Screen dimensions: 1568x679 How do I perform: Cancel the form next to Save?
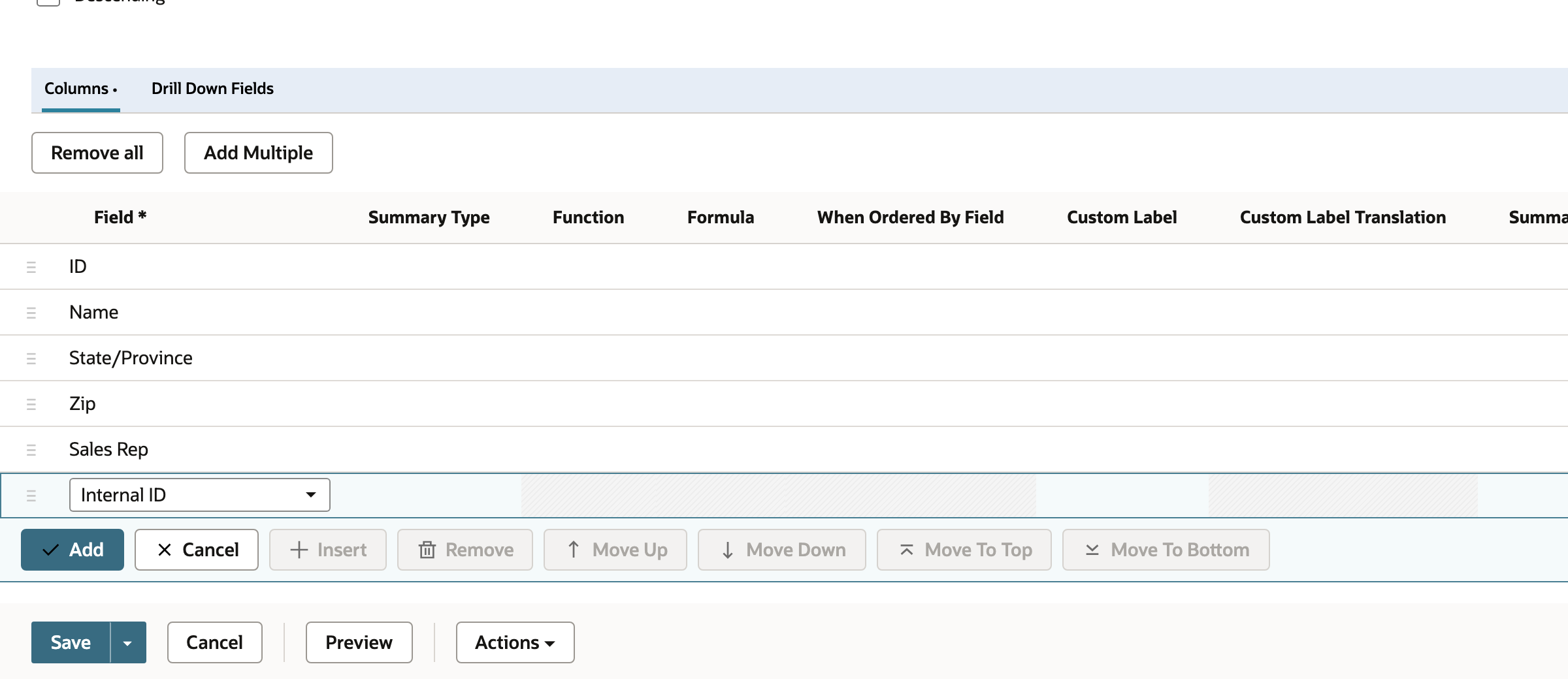pyautogui.click(x=215, y=642)
